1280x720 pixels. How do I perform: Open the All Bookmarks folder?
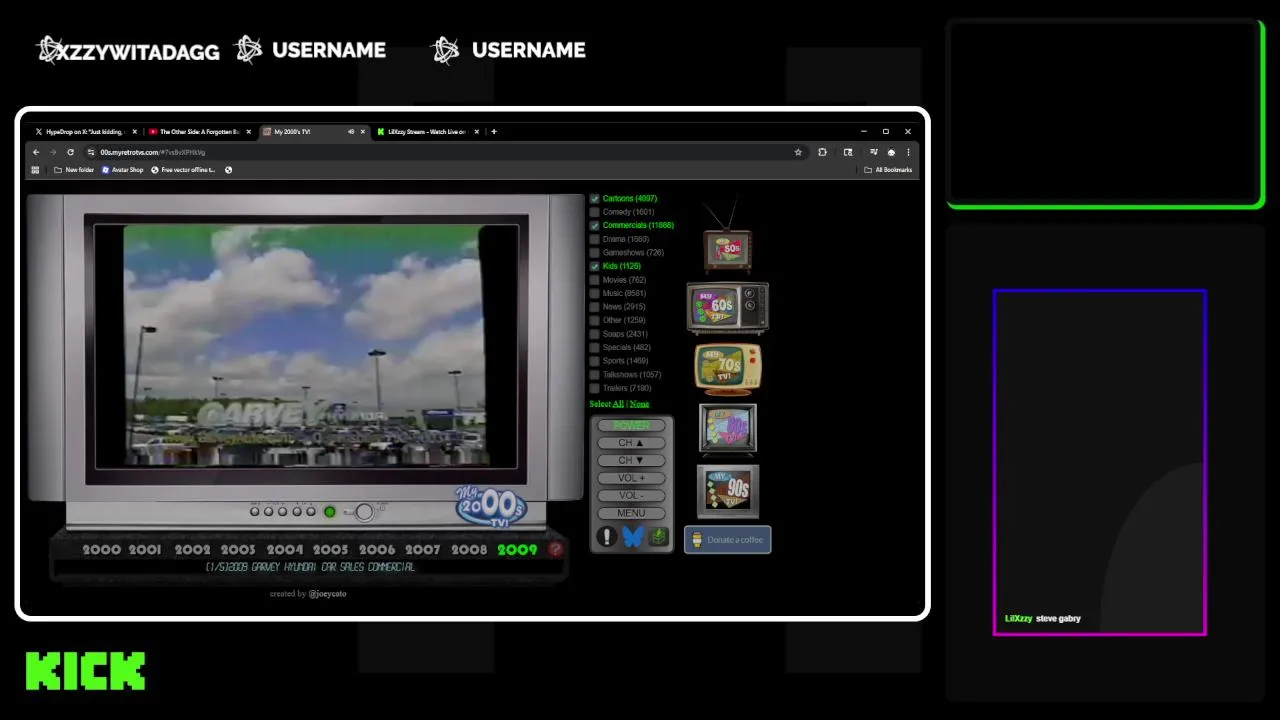point(888,170)
